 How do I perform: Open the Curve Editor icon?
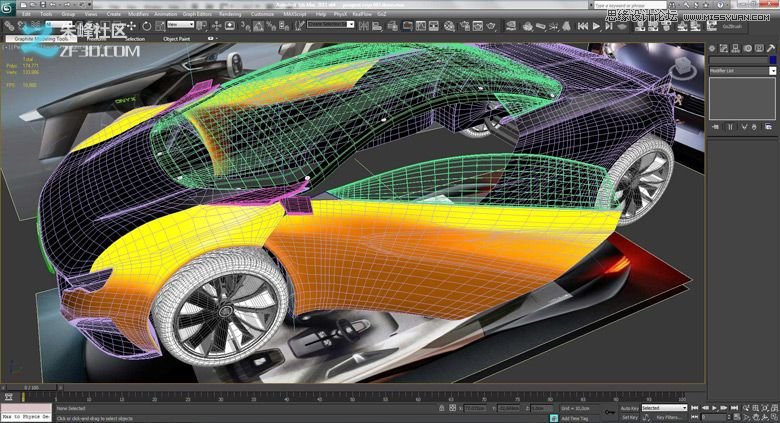(421, 26)
